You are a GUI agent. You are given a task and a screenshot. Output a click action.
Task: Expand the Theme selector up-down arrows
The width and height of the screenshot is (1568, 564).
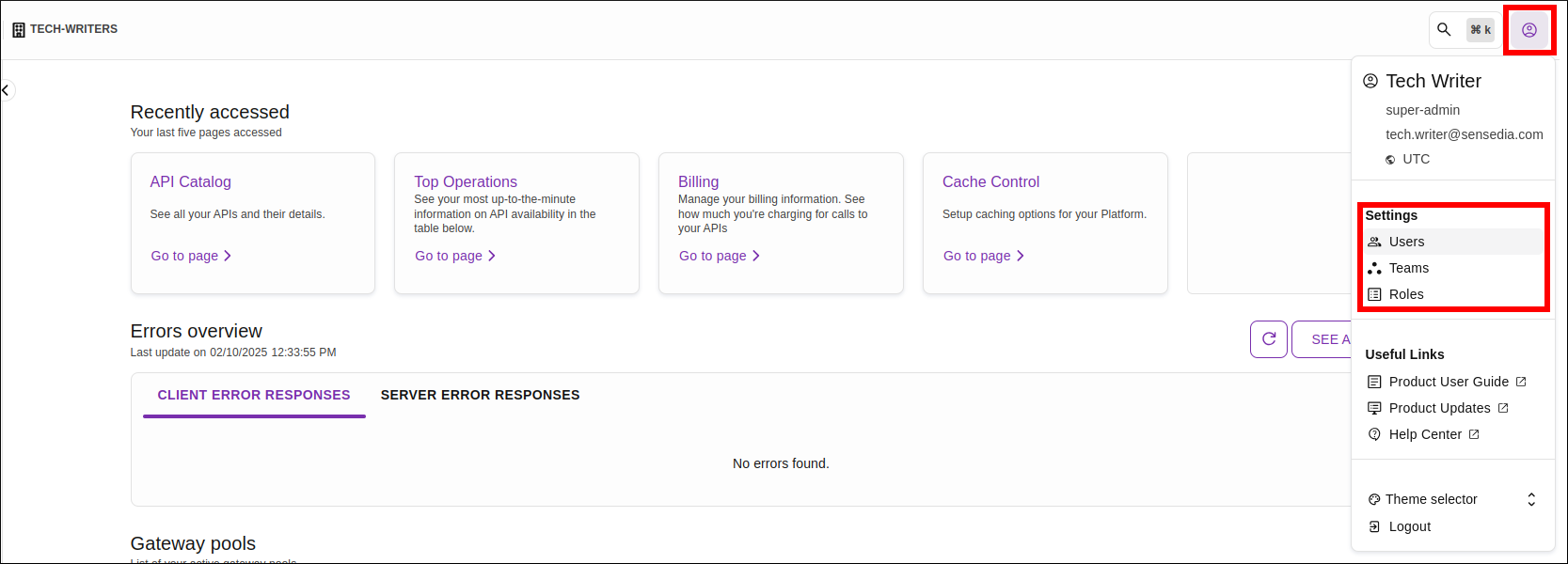pos(1530,499)
